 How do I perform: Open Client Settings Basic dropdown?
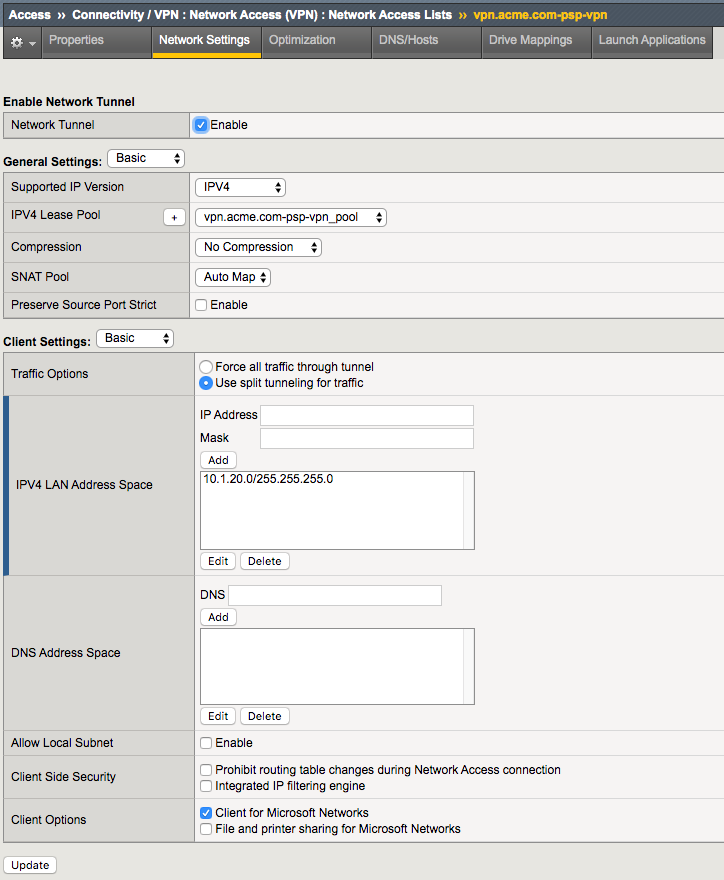135,338
